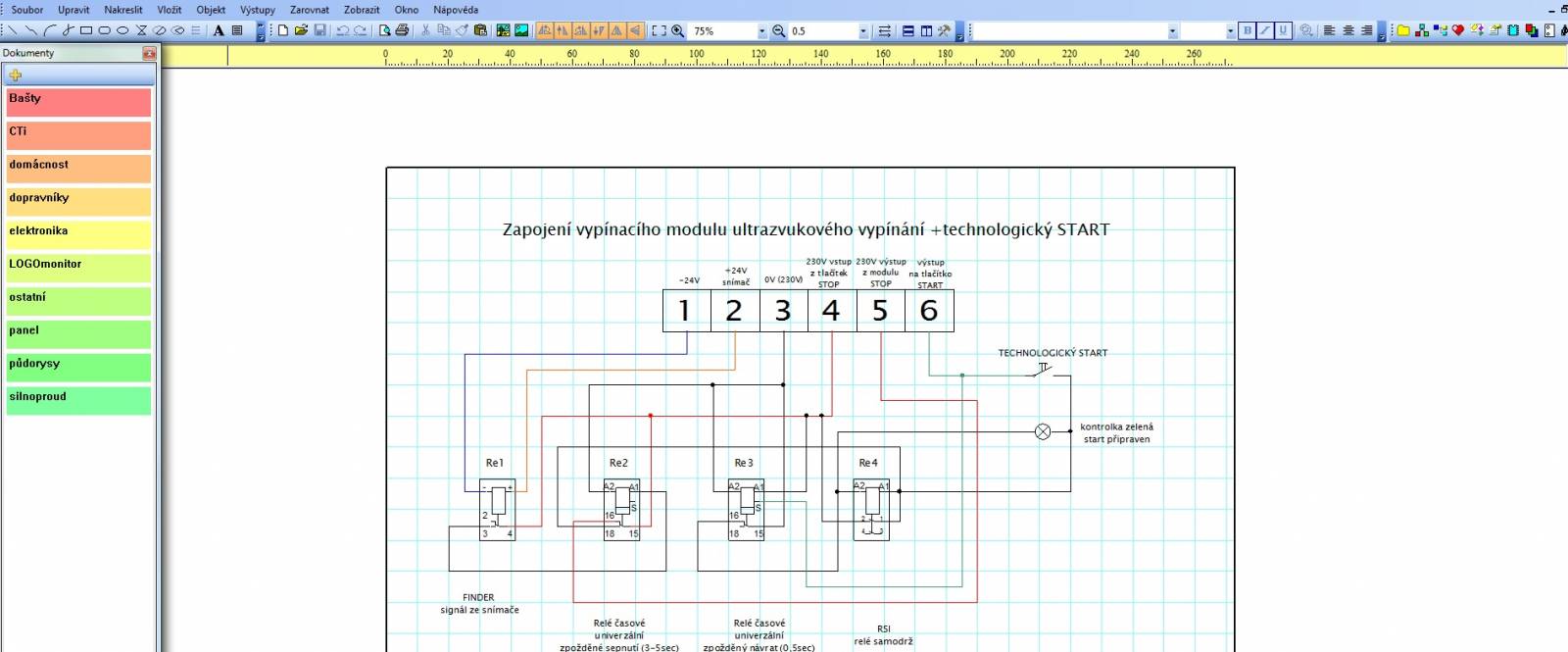Viewport: 1568px width, 652px height.
Task: Align text to the right
Action: click(x=1367, y=30)
